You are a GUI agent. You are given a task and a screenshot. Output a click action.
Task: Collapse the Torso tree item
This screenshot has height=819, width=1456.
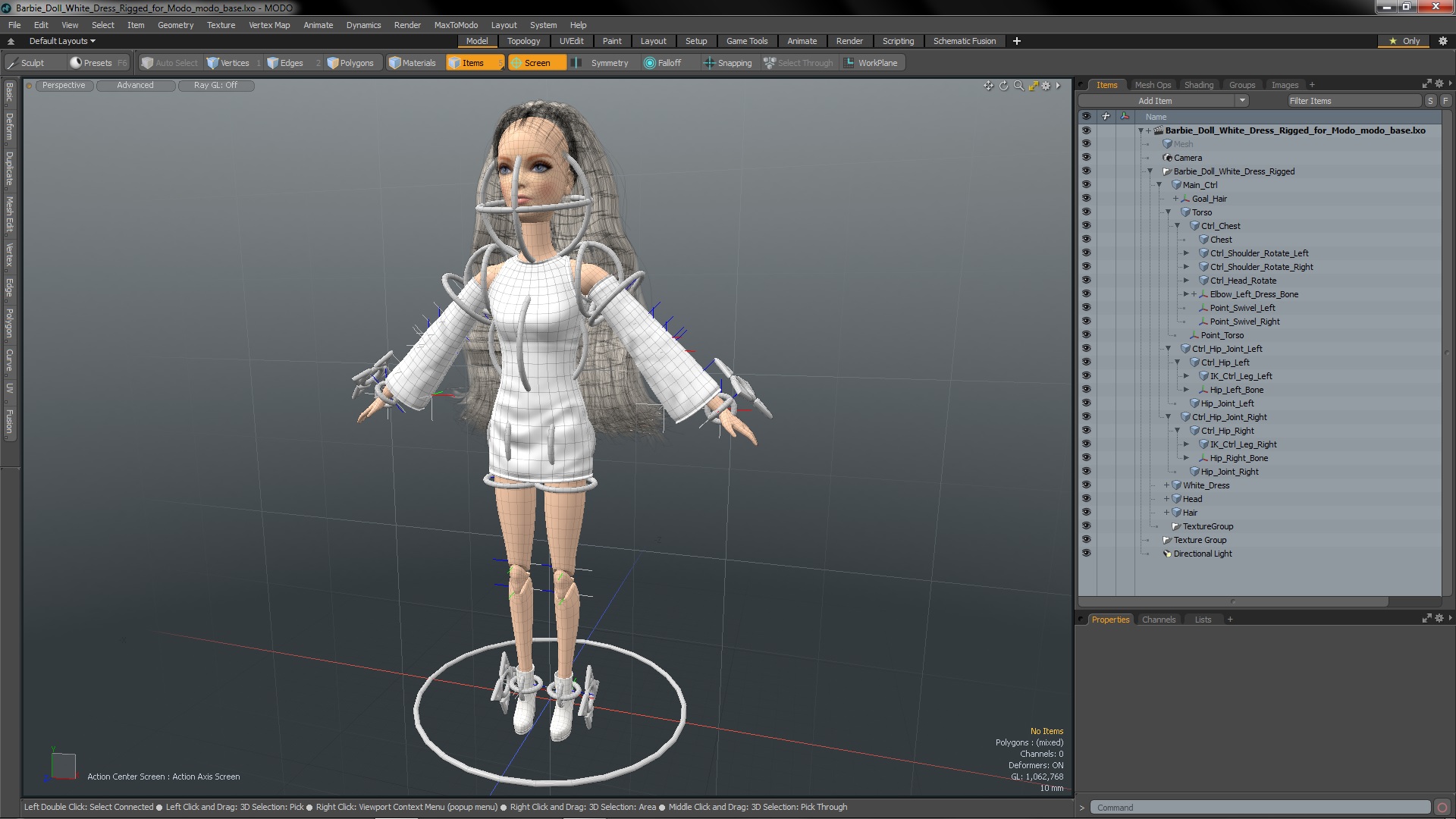coord(1168,212)
